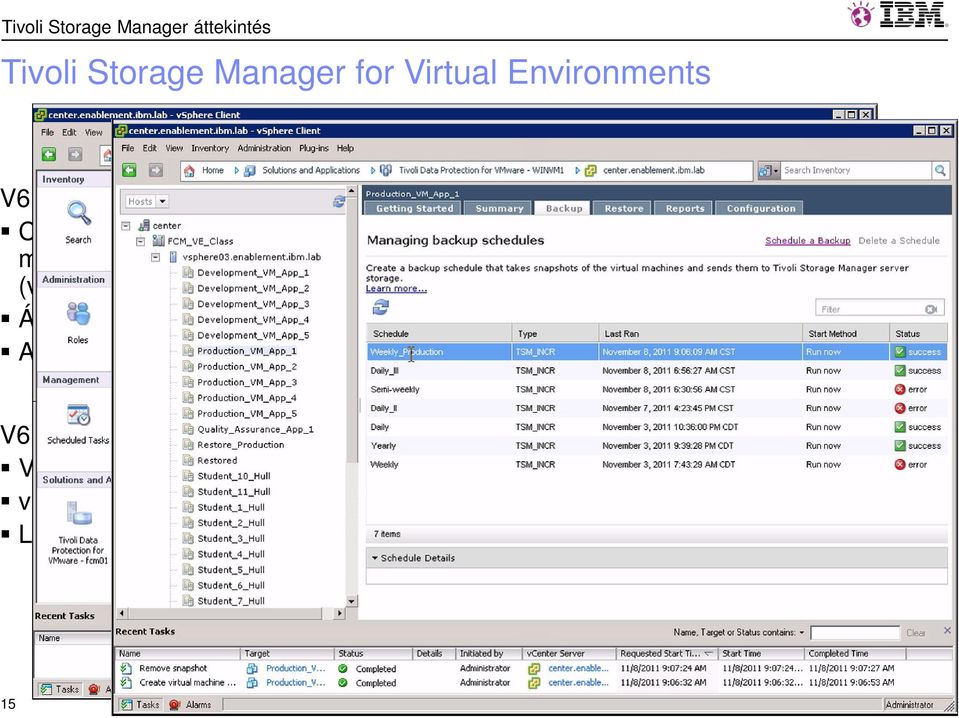Click the Tasks button in front window status bar
This screenshot has width=959, height=718.
coord(140,705)
